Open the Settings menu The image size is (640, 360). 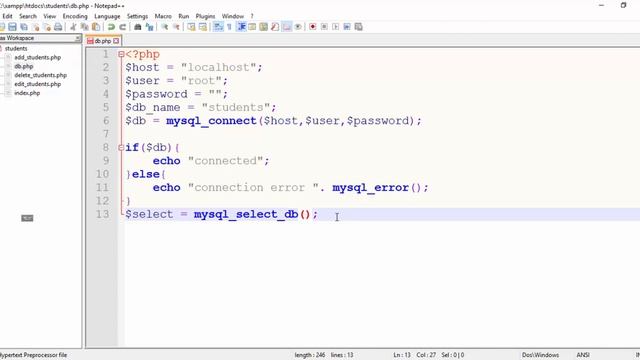(137, 16)
